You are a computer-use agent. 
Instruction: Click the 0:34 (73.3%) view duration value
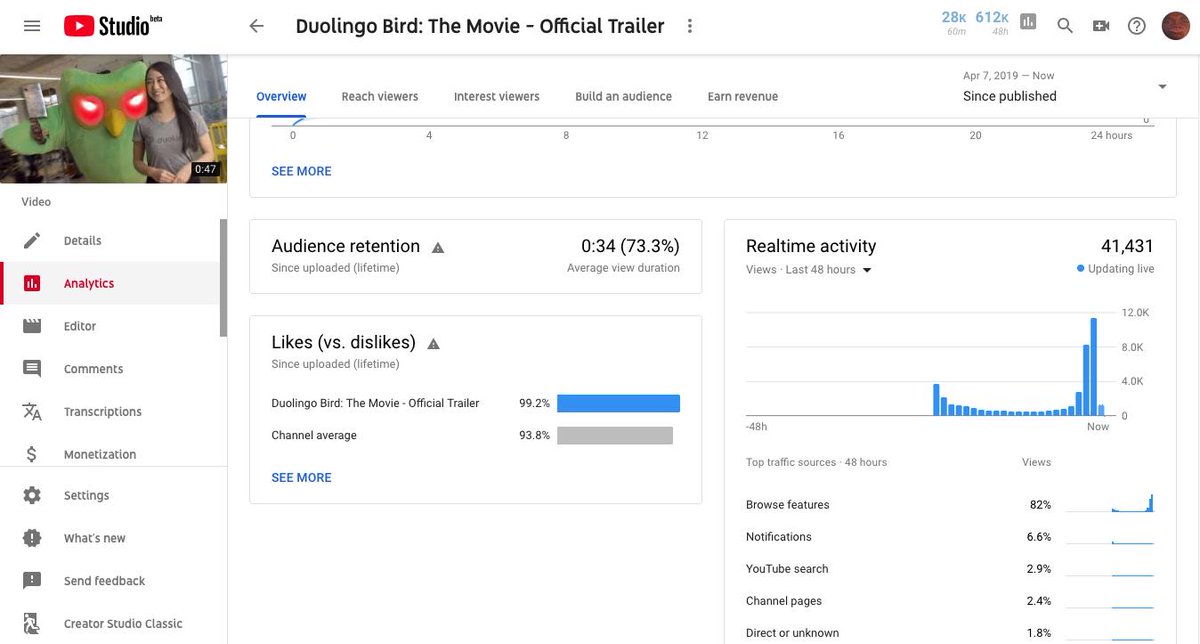[630, 246]
